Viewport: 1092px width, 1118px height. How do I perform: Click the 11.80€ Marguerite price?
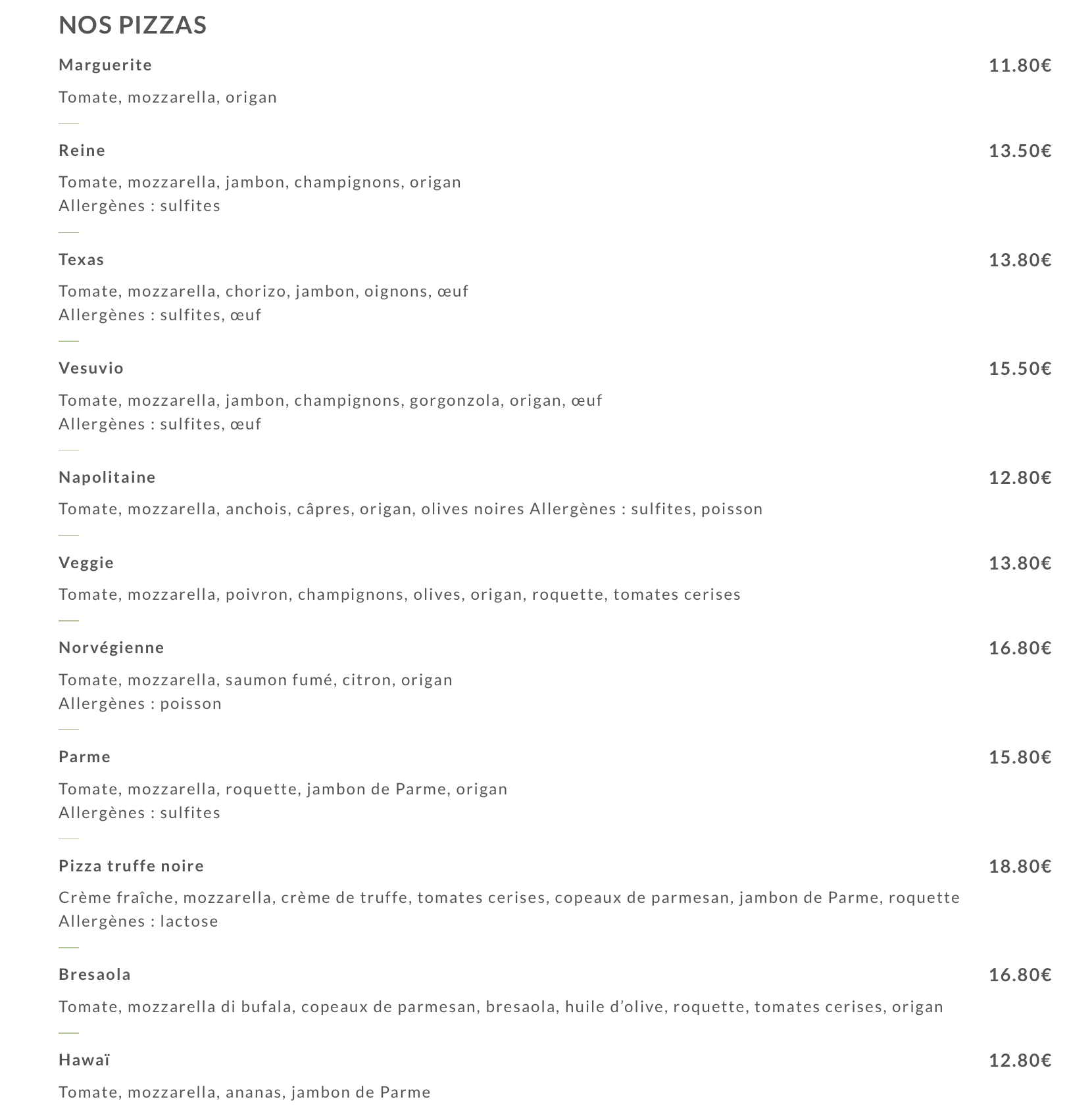tap(1020, 66)
